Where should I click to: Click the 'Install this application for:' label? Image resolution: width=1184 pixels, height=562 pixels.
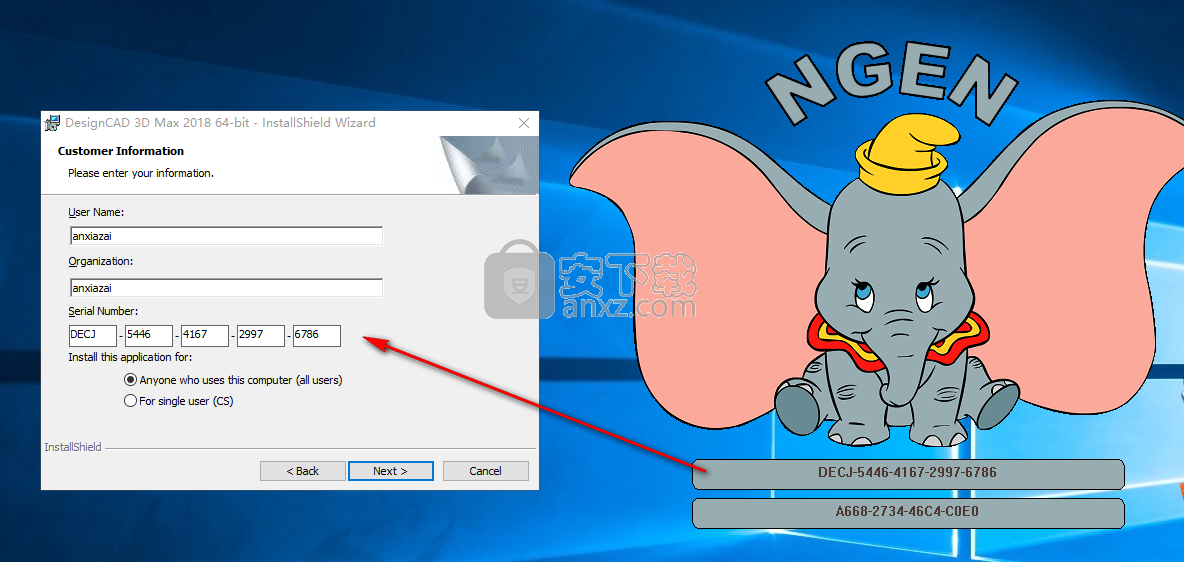pyautogui.click(x=131, y=357)
